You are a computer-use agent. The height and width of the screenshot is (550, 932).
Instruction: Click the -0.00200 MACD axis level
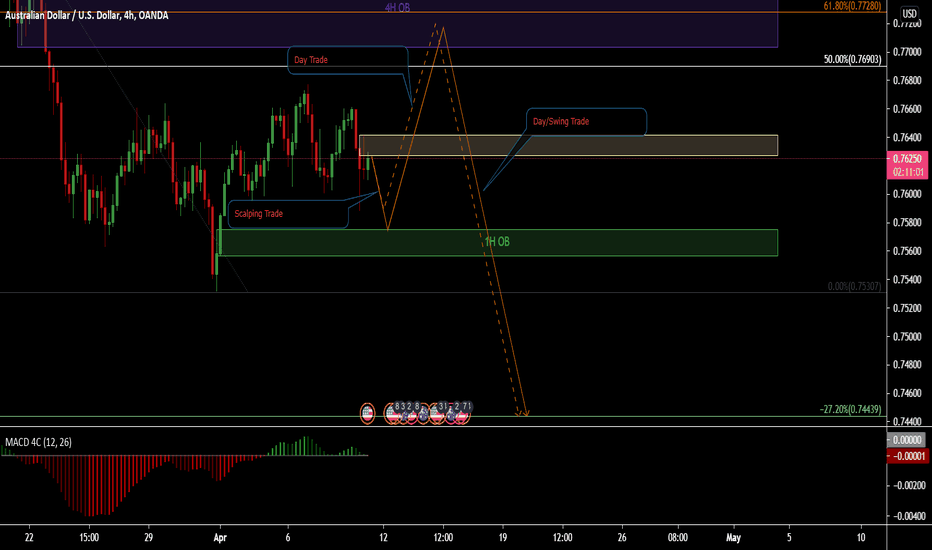click(x=907, y=485)
